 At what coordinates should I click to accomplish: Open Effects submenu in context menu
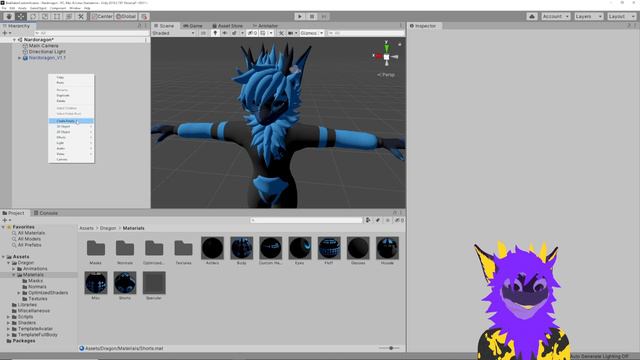[71, 138]
